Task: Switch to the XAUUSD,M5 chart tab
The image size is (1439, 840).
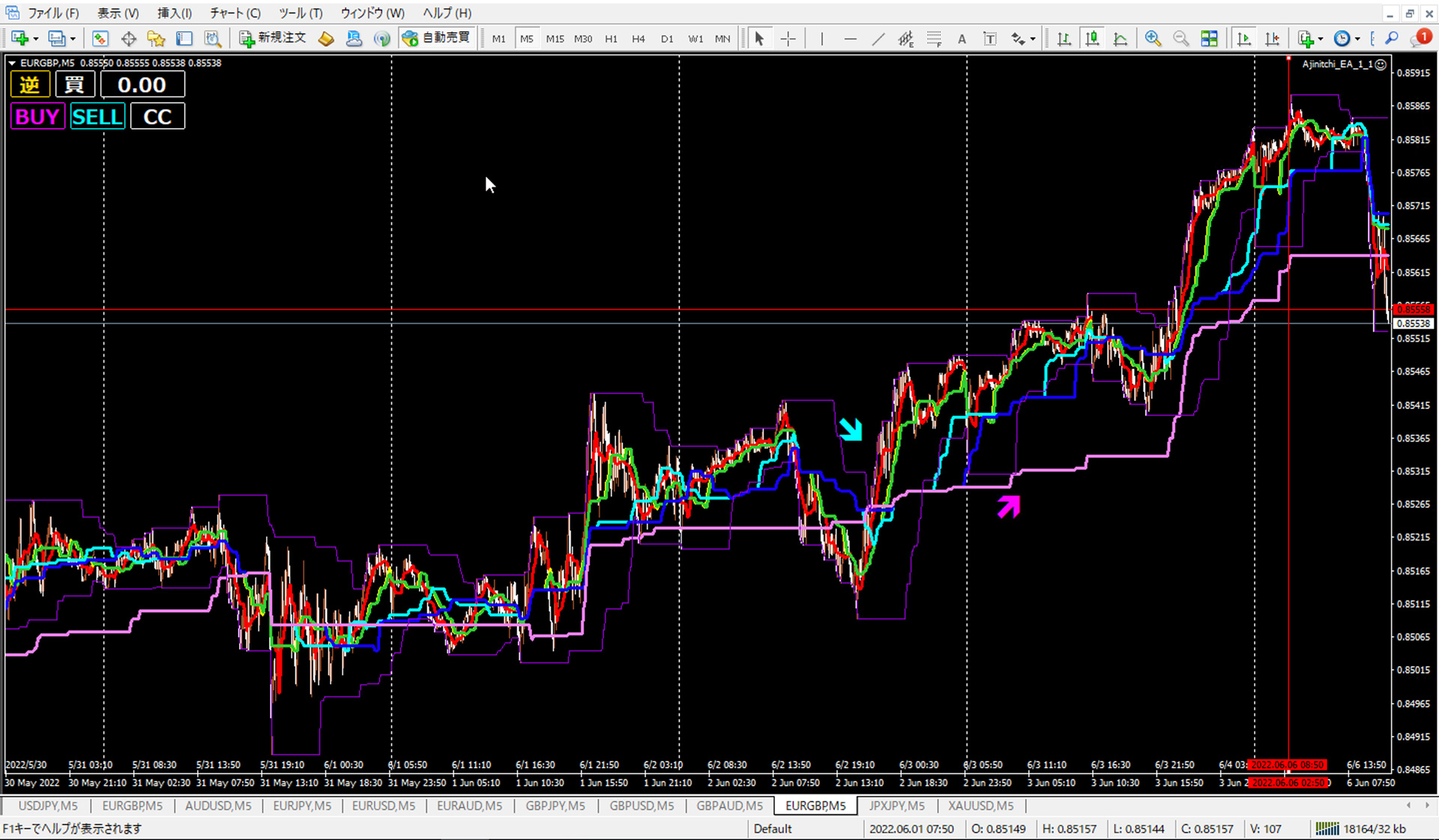Action: 980,806
